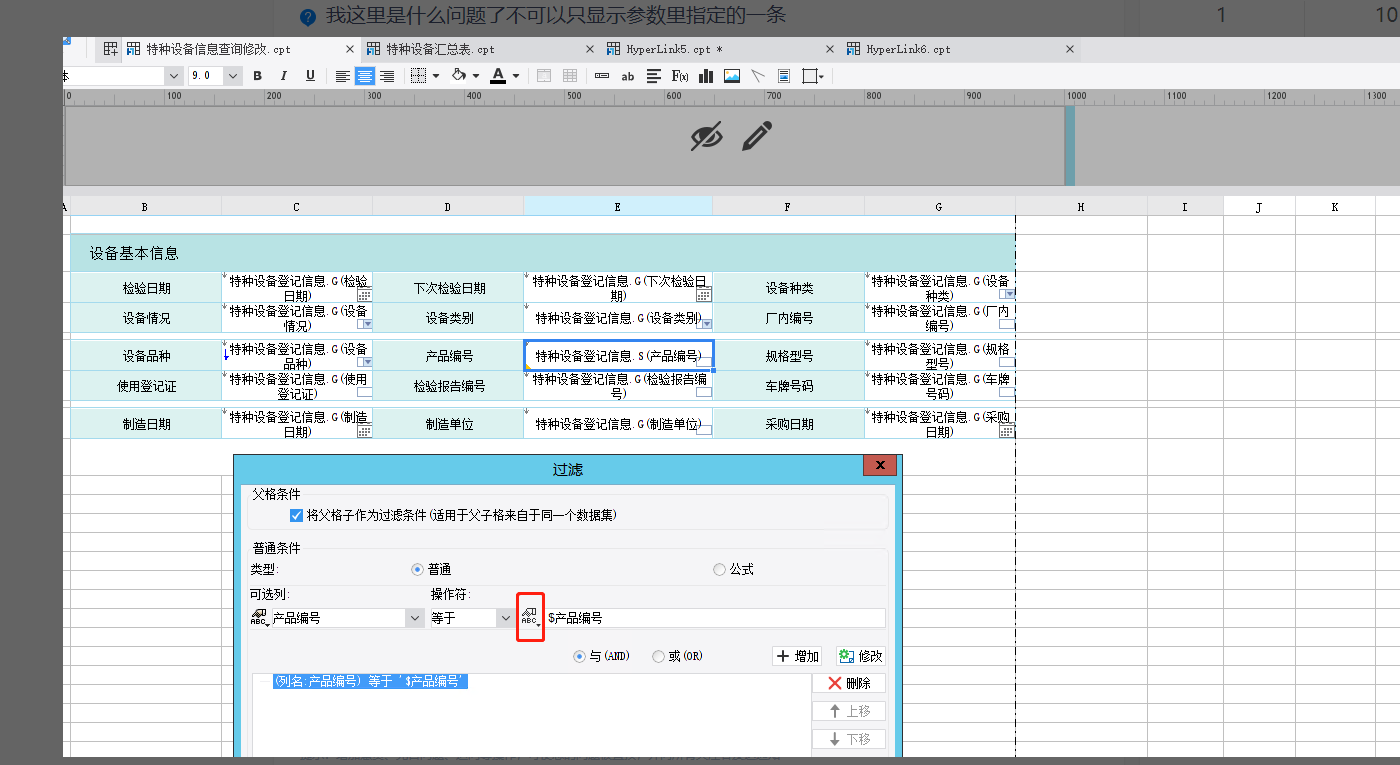Open 可选列 产品编号 dropdown
The height and width of the screenshot is (765, 1400).
tap(415, 618)
